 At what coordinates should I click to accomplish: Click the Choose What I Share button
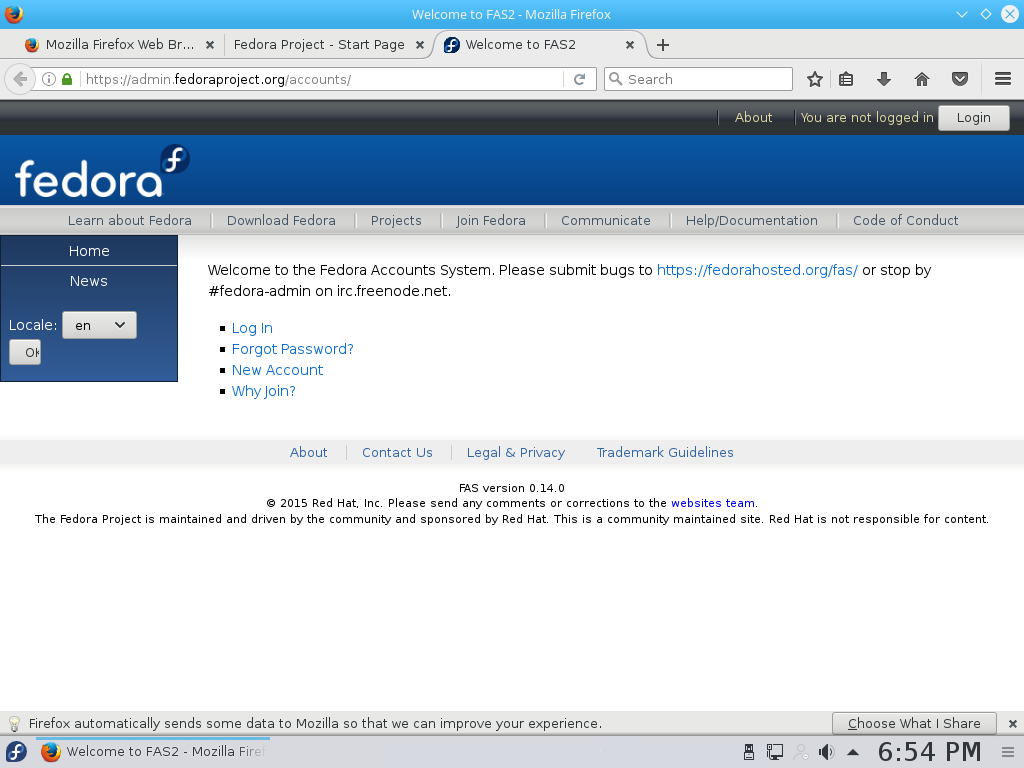pyautogui.click(x=914, y=724)
